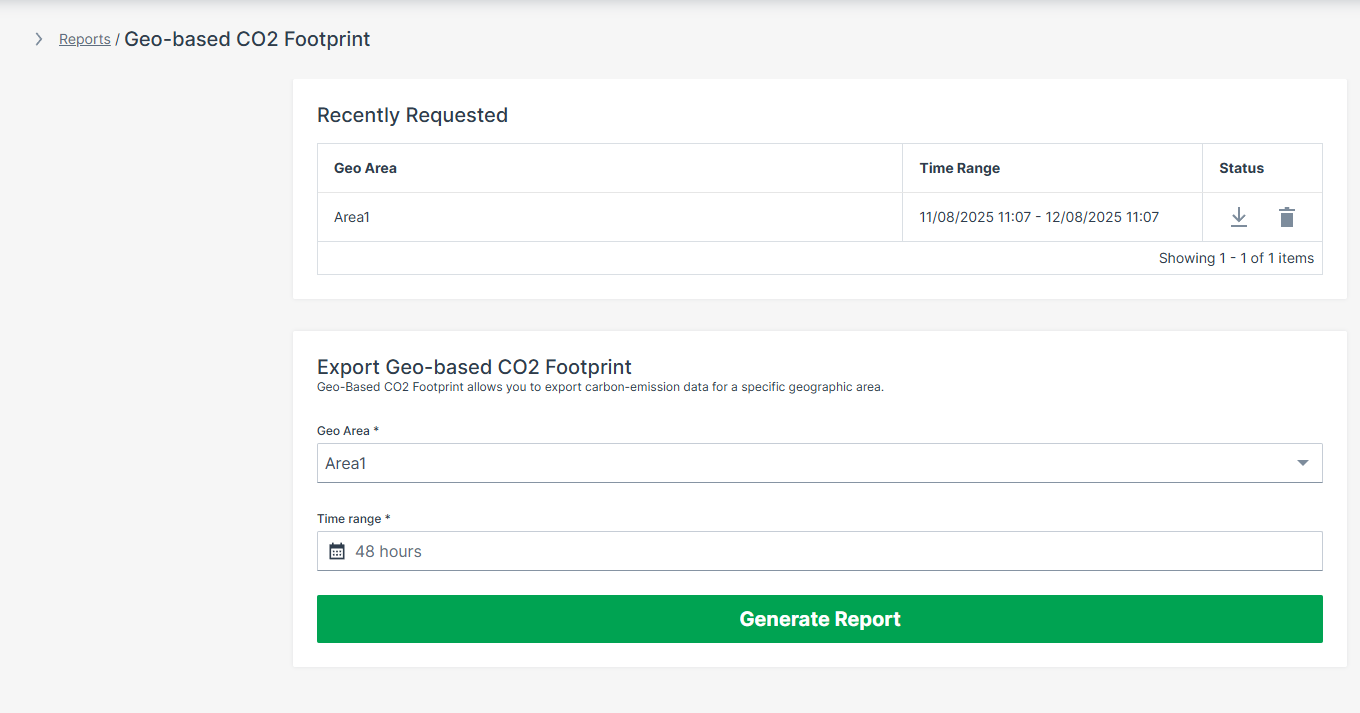
Task: Click the Recently Requested heading
Action: point(412,115)
